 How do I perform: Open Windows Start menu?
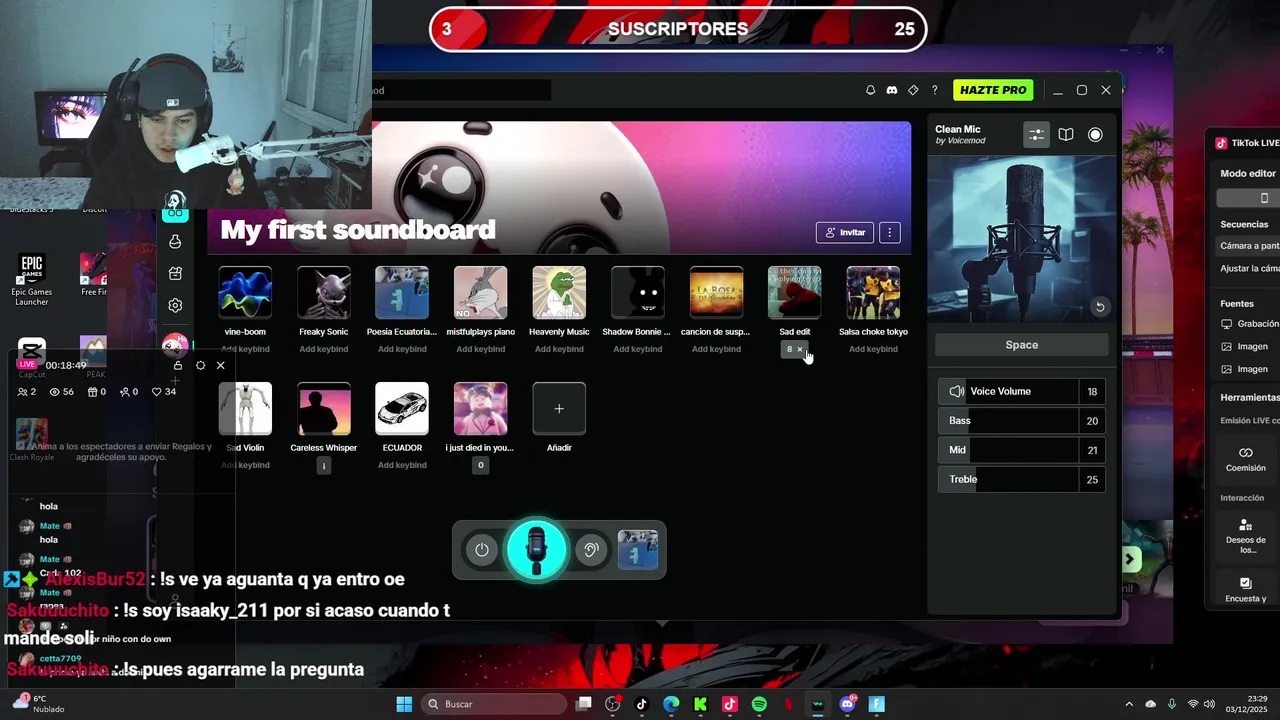(404, 704)
